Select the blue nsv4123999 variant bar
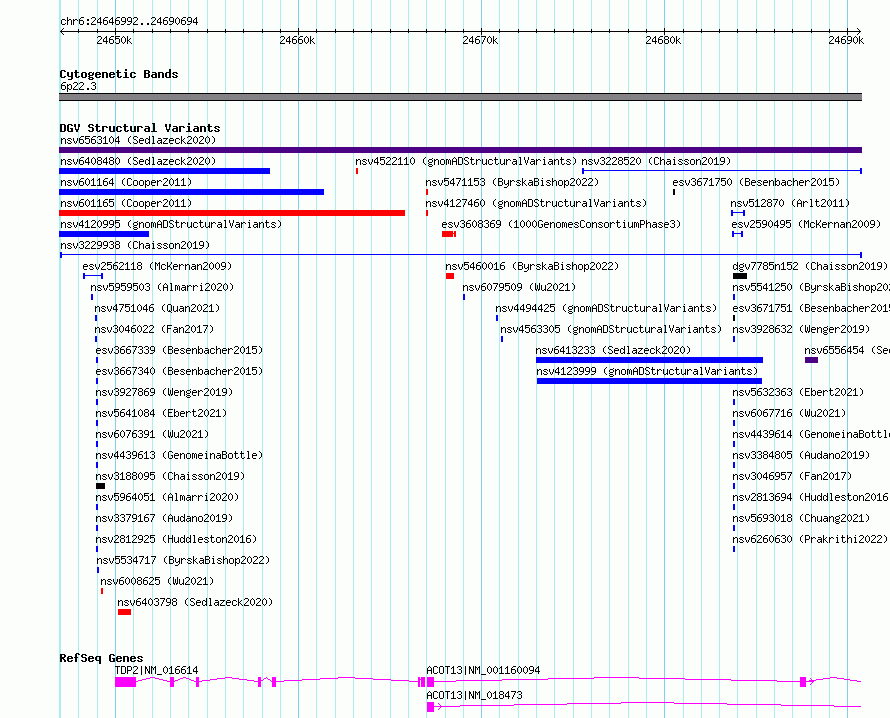The width and height of the screenshot is (890, 718). click(649, 381)
